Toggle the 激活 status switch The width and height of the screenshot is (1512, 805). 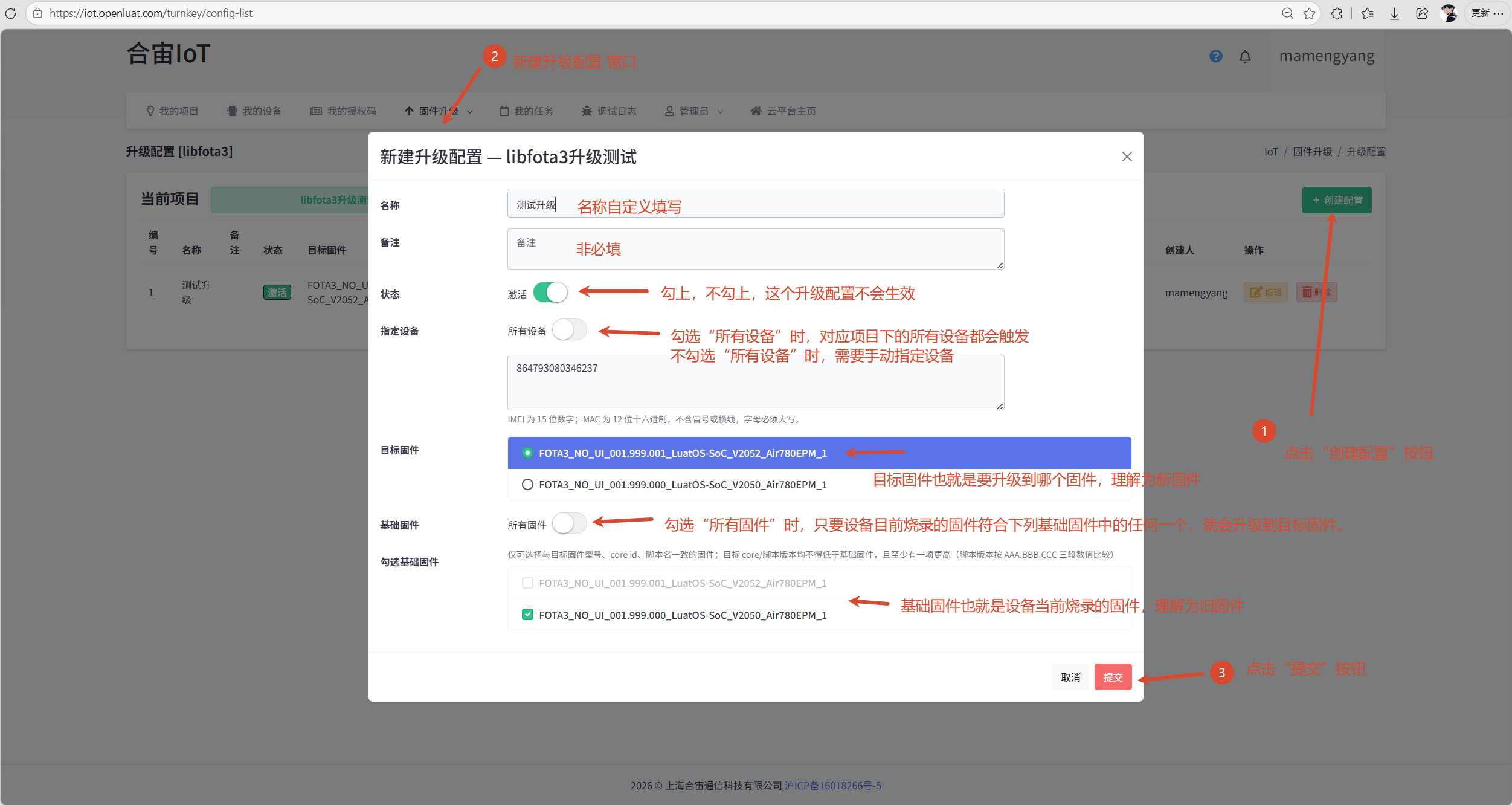[x=550, y=293]
